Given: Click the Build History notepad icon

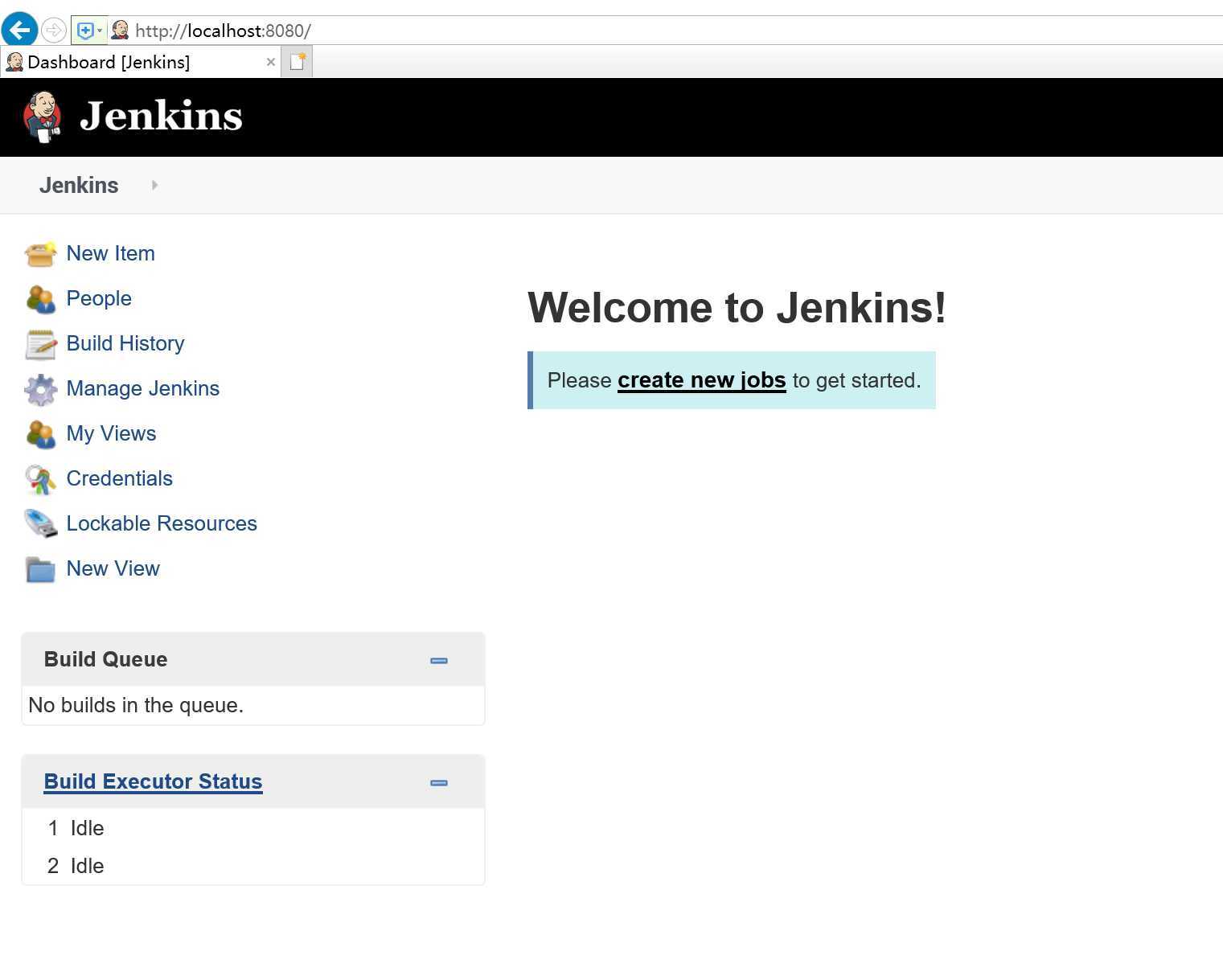Looking at the screenshot, I should 40,344.
